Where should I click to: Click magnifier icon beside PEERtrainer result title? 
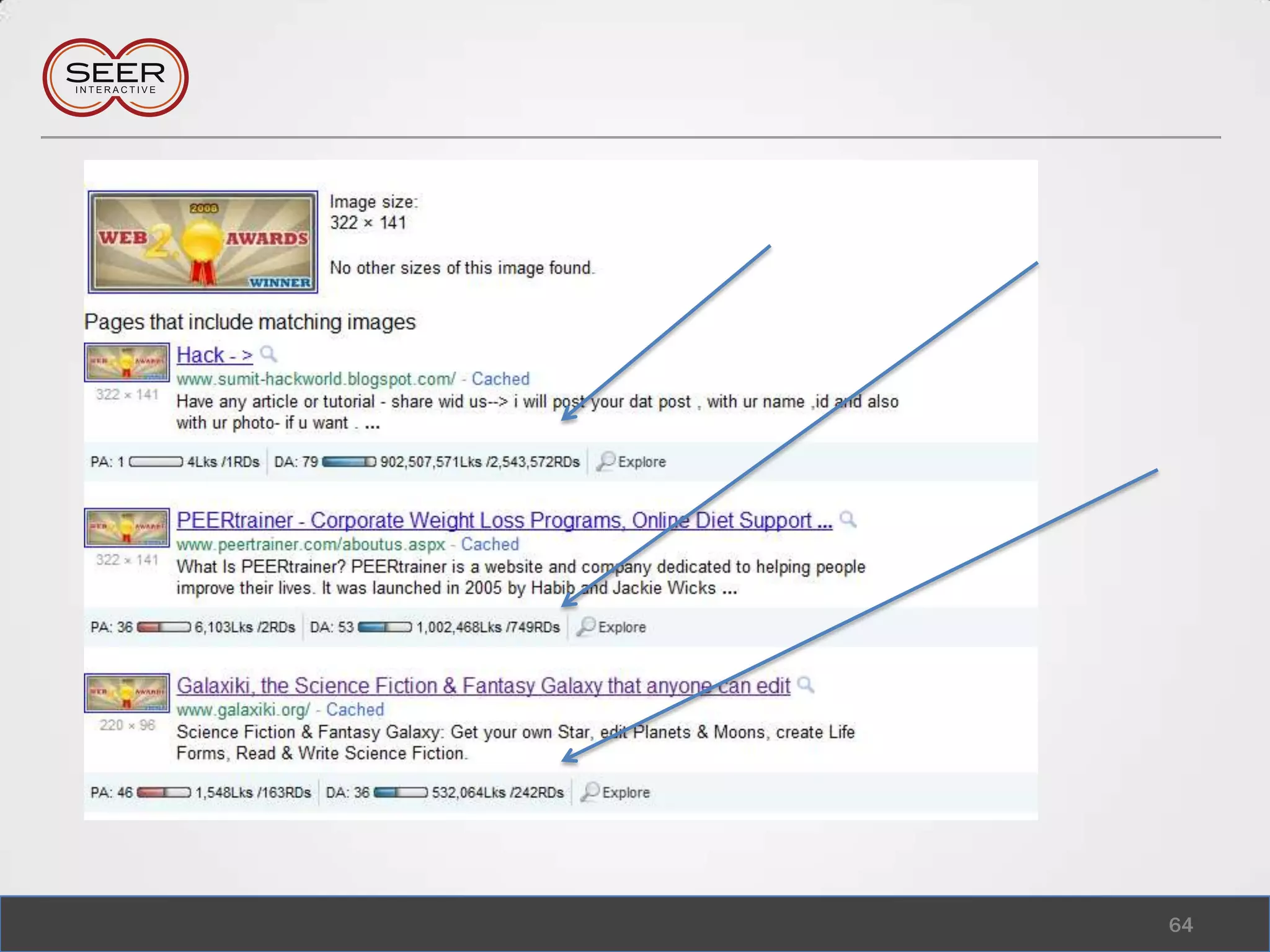[848, 519]
